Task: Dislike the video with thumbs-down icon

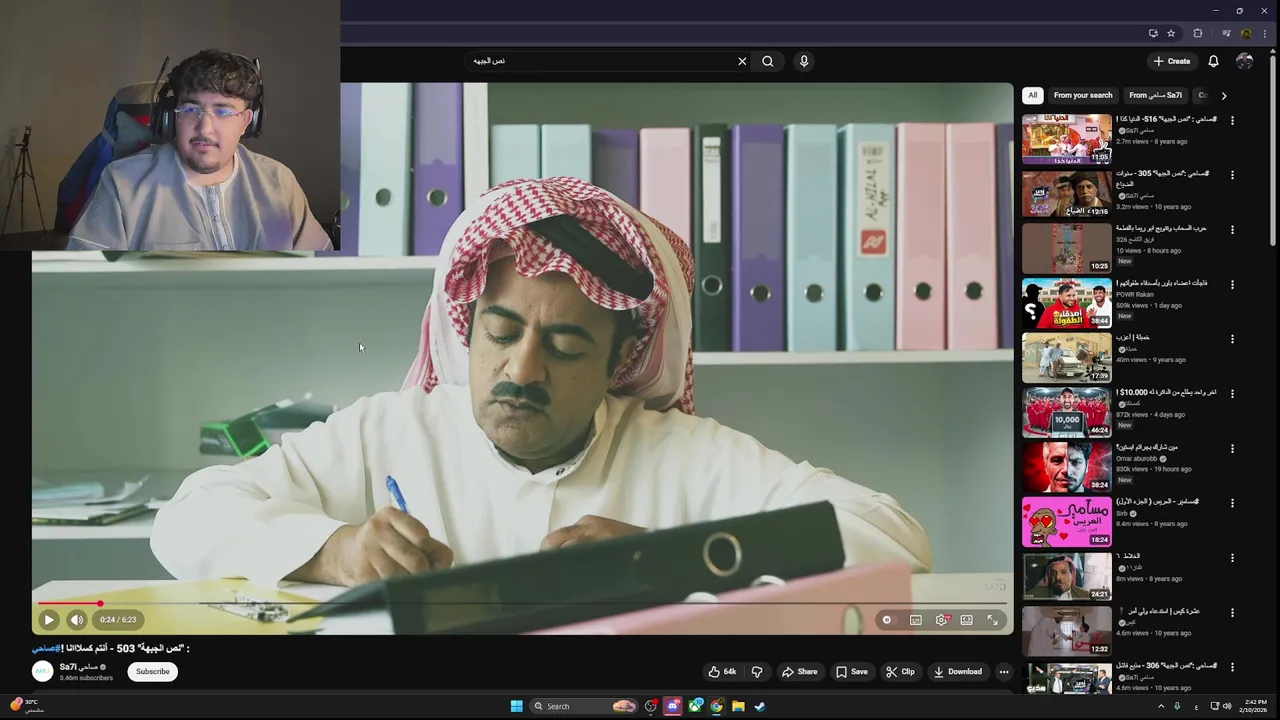Action: (x=757, y=672)
